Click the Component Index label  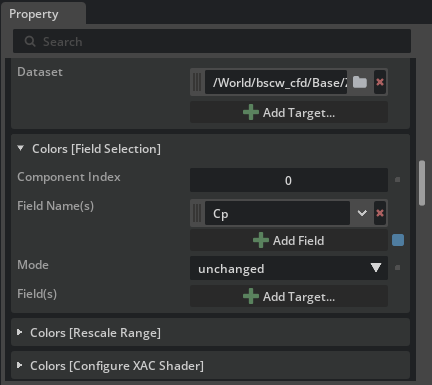click(69, 177)
